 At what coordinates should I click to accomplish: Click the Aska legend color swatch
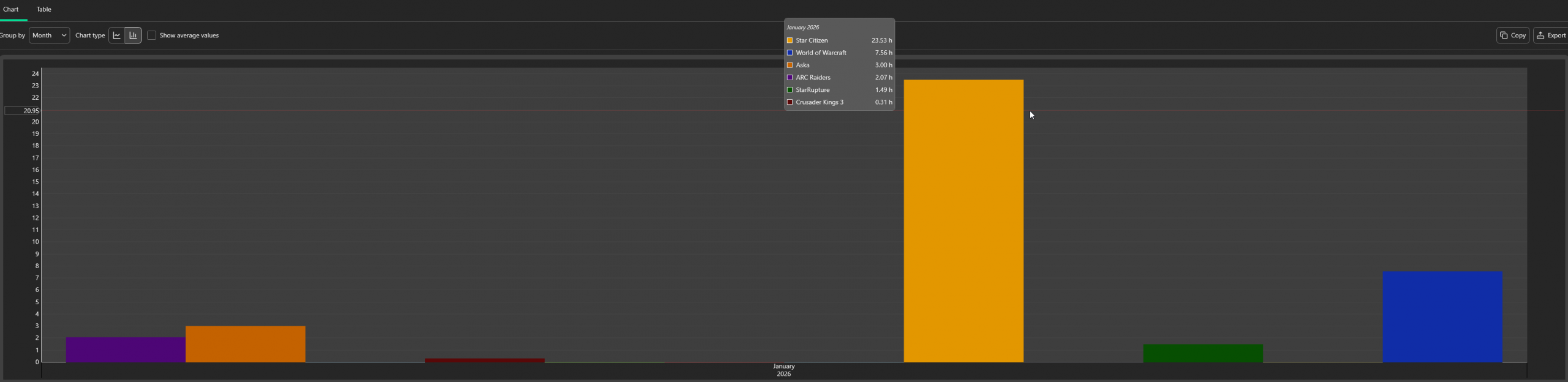790,65
